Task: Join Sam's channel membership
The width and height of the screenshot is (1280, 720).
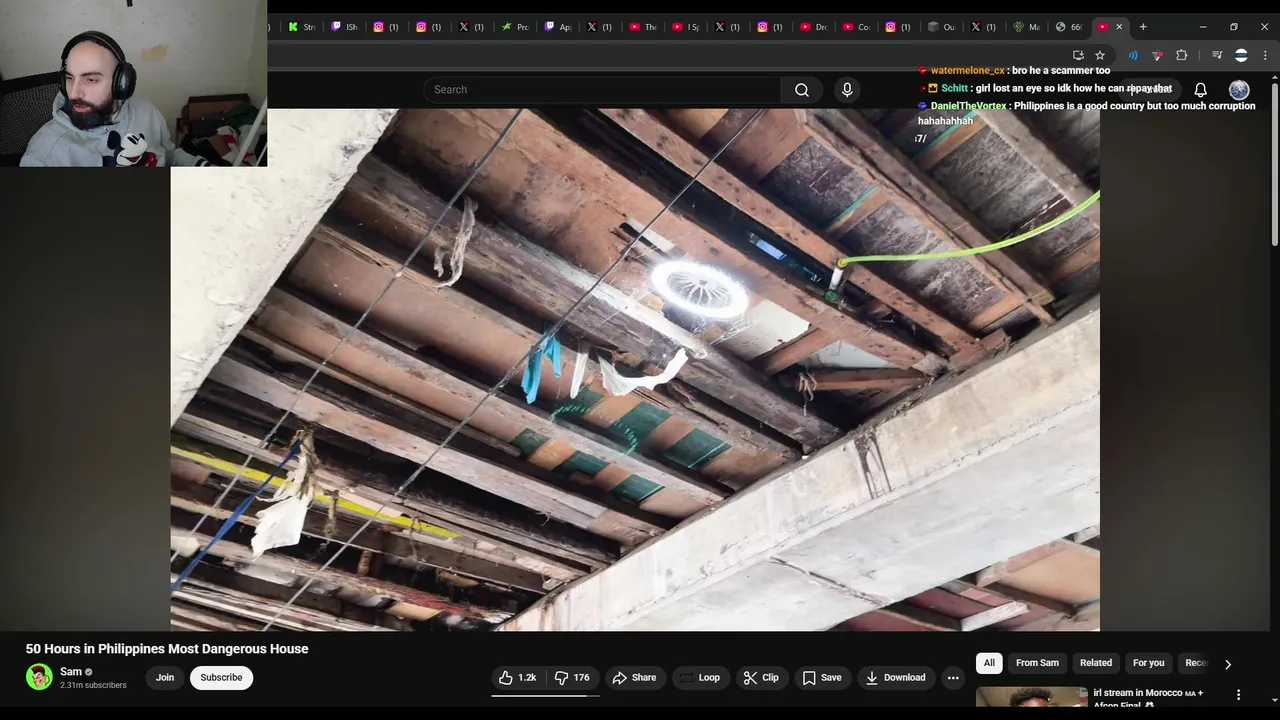Action: pos(165,678)
